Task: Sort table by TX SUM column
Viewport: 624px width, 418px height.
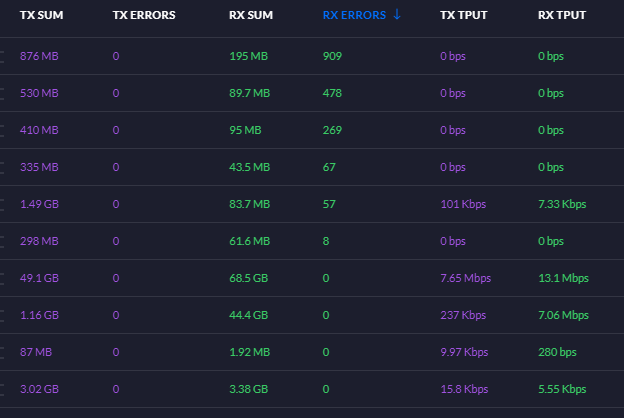Action: coord(41,15)
